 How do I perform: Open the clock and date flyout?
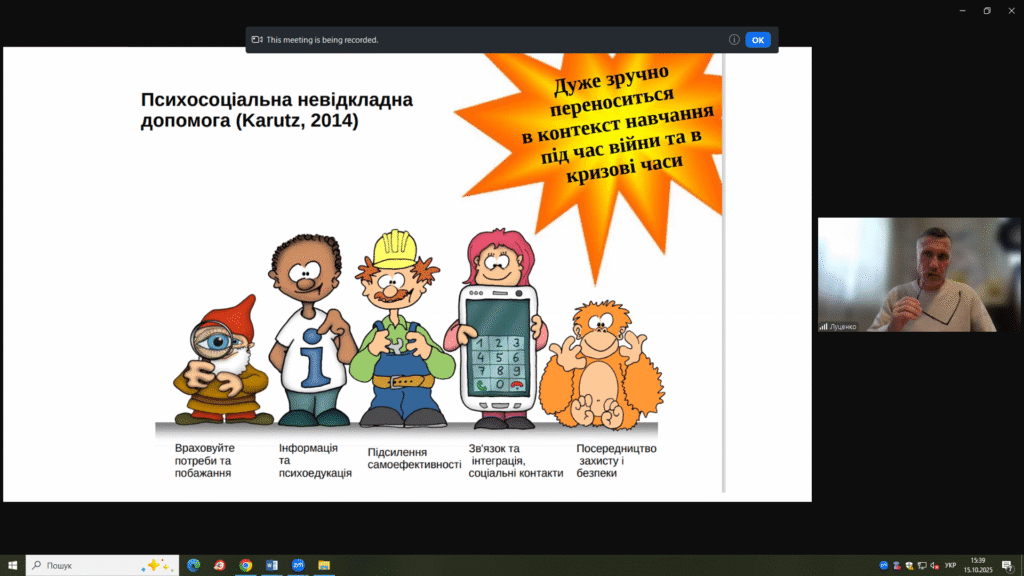(x=976, y=565)
